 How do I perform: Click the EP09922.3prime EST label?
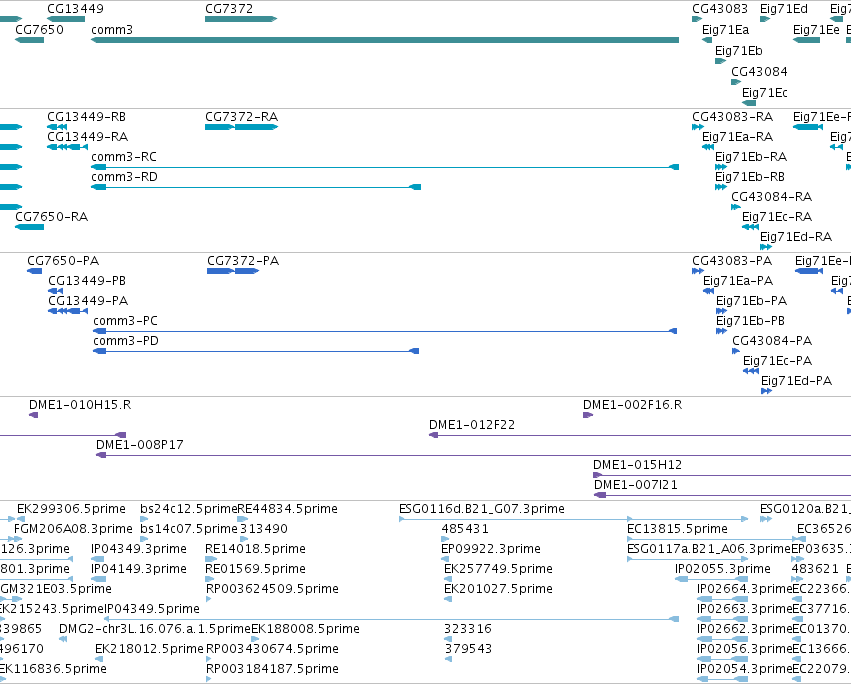tap(491, 549)
